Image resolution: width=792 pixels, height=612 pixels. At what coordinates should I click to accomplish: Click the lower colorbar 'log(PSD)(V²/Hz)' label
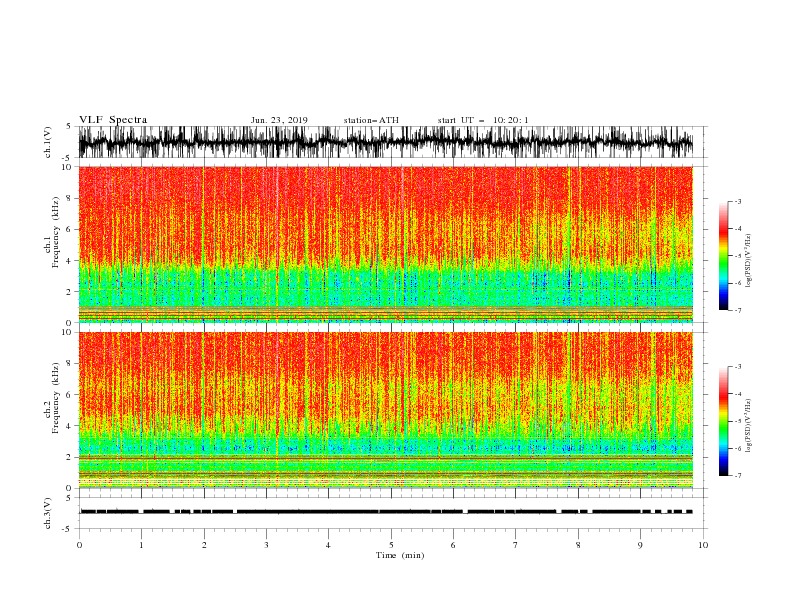tap(750, 426)
